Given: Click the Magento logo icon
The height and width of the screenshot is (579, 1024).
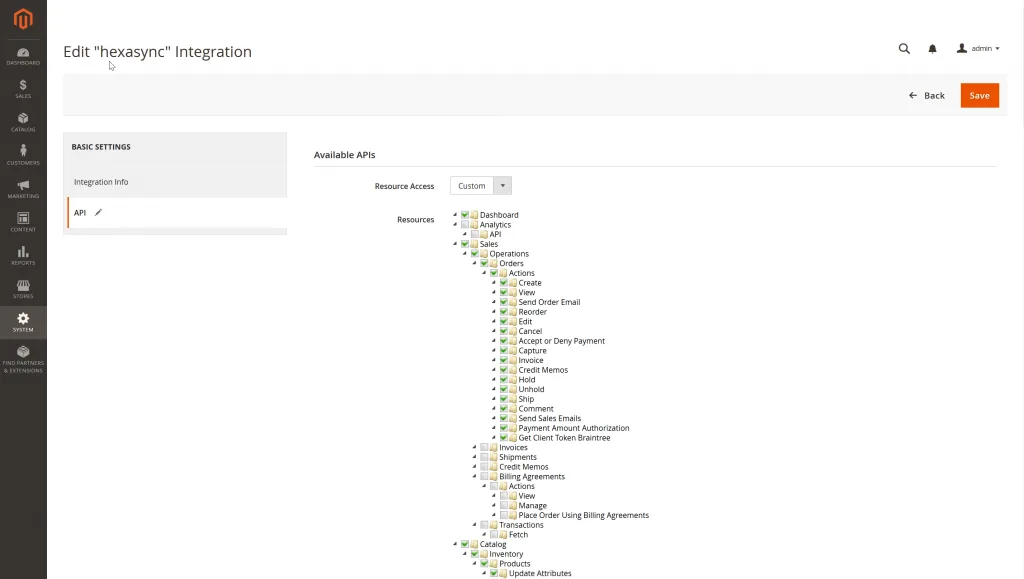Looking at the screenshot, I should (23, 19).
